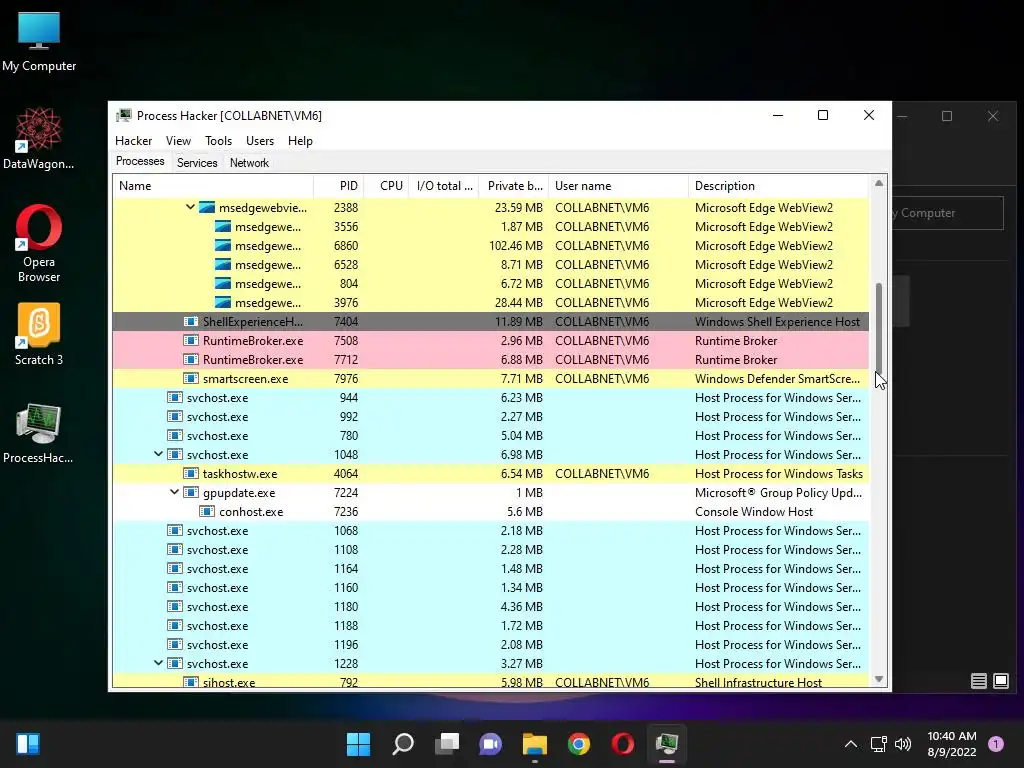1024x768 pixels.
Task: Click the taskhostw.exe process icon
Action: tap(191, 473)
